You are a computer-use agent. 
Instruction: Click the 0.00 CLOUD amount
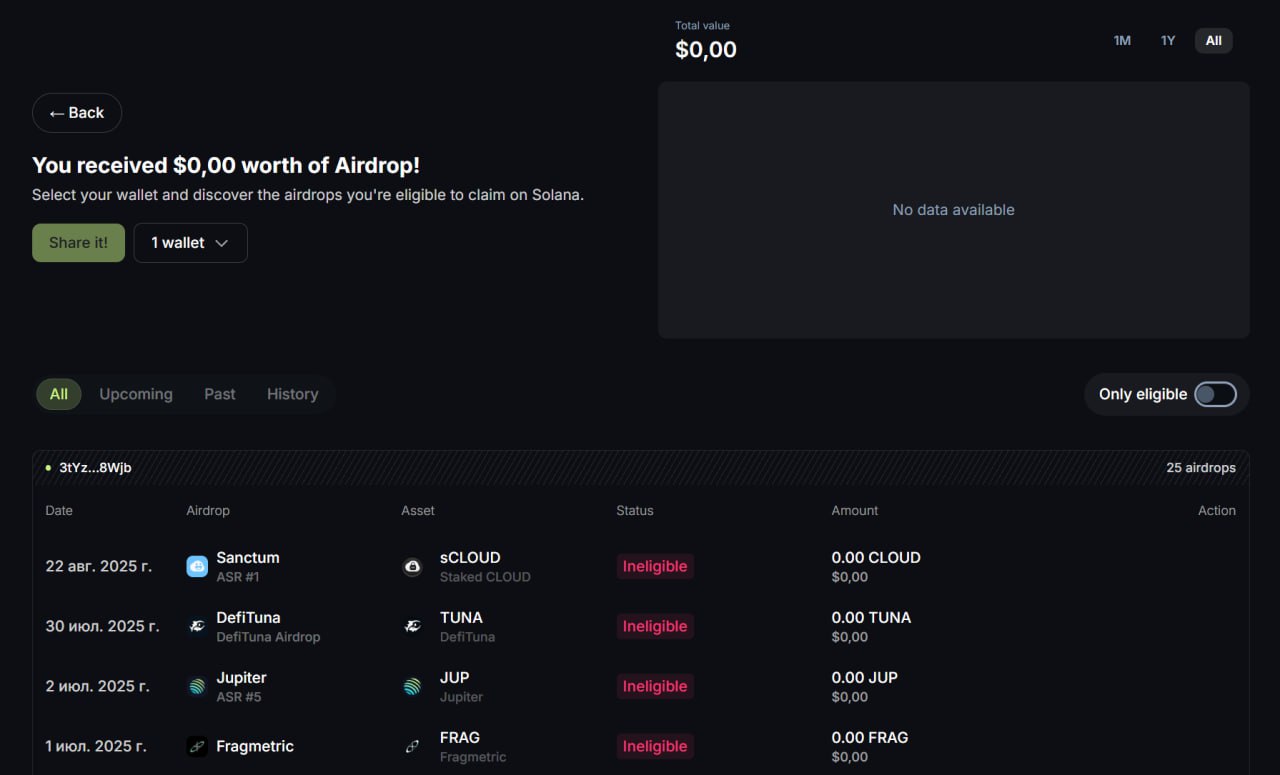pyautogui.click(x=876, y=558)
